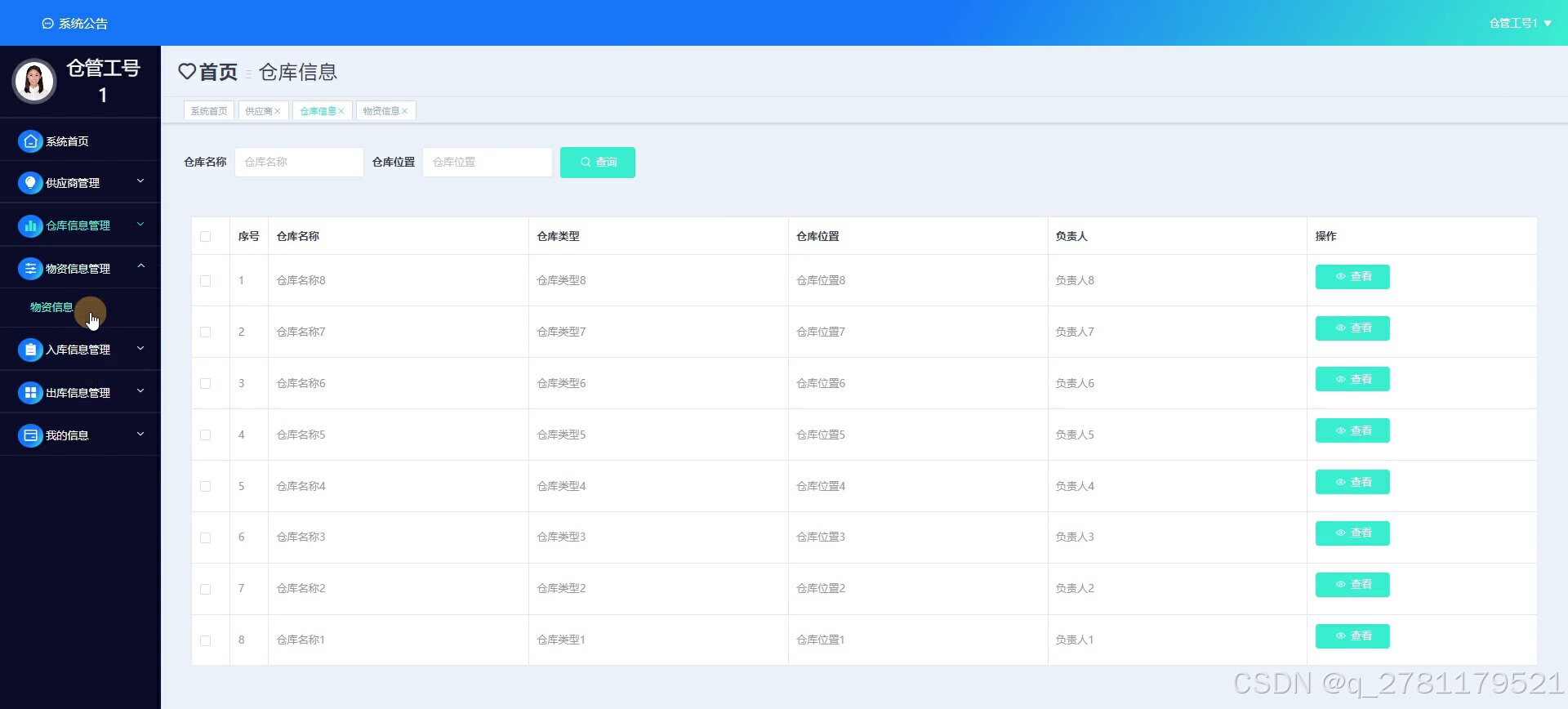
Task: Check the row for 仓库名称8
Action: [206, 281]
